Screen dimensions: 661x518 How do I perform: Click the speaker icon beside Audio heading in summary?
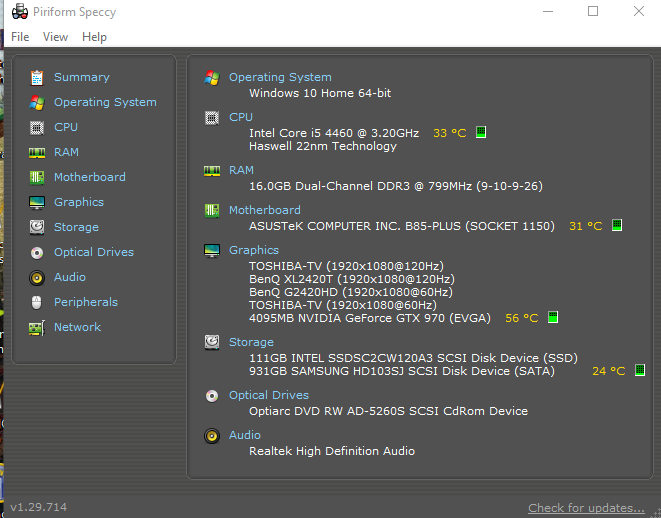[x=212, y=436]
